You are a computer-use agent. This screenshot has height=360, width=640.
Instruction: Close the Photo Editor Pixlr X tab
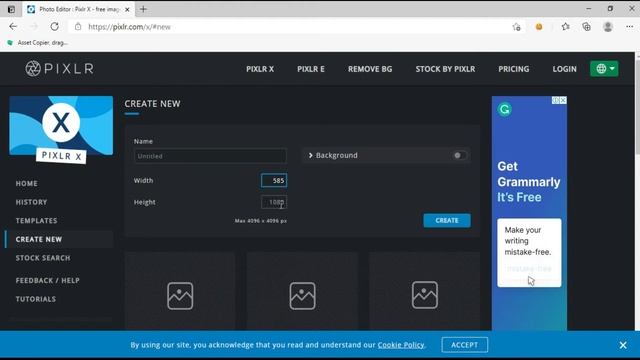point(127,9)
